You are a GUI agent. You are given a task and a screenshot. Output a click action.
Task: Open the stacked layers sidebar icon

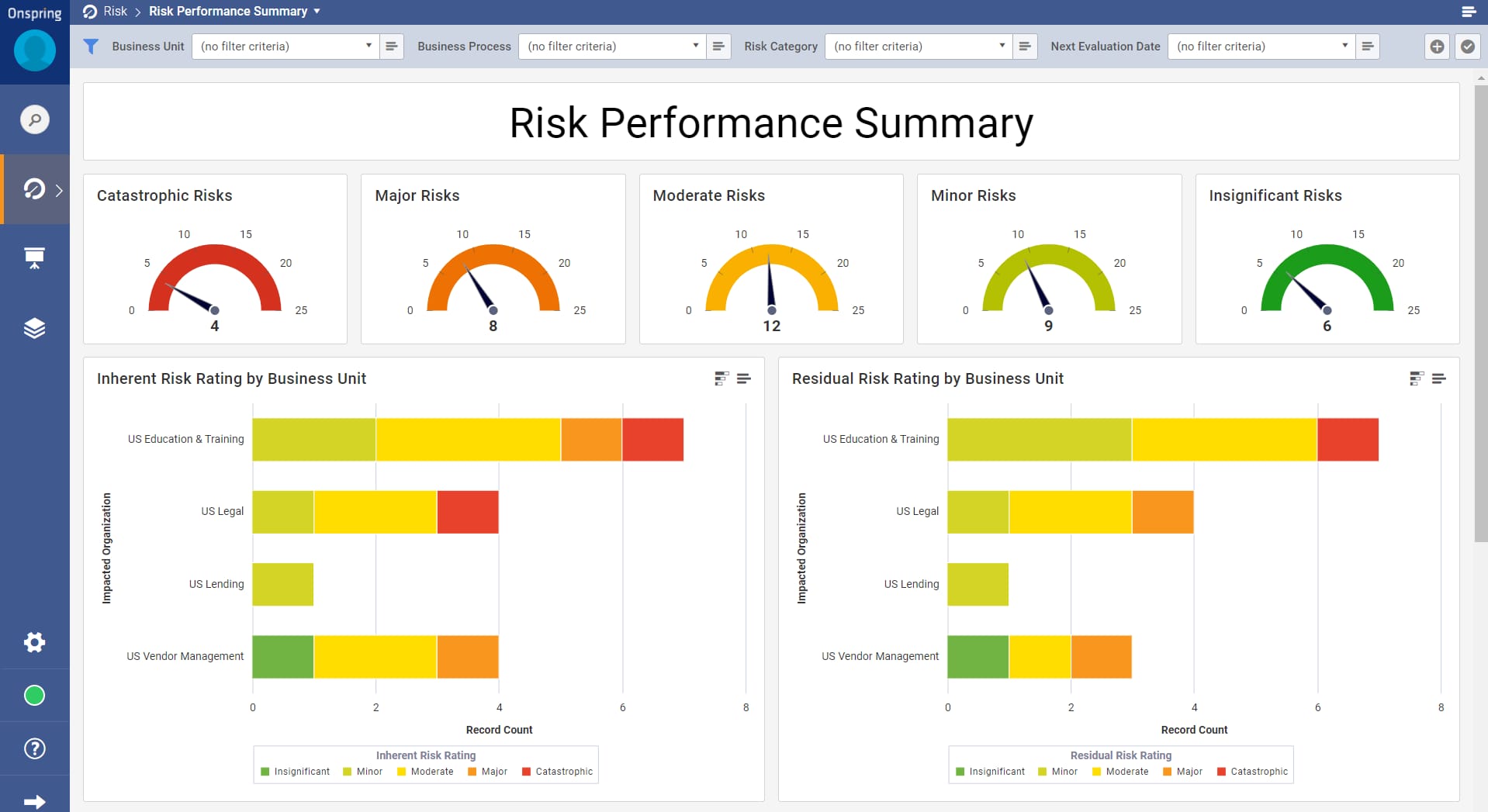(34, 328)
